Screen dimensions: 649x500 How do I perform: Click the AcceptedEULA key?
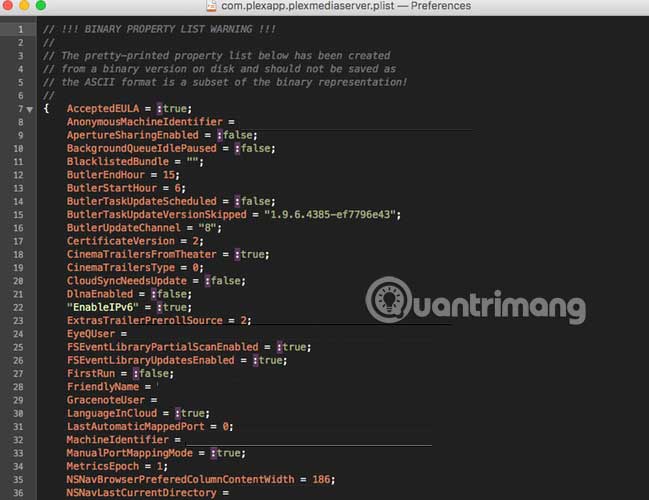click(x=103, y=109)
